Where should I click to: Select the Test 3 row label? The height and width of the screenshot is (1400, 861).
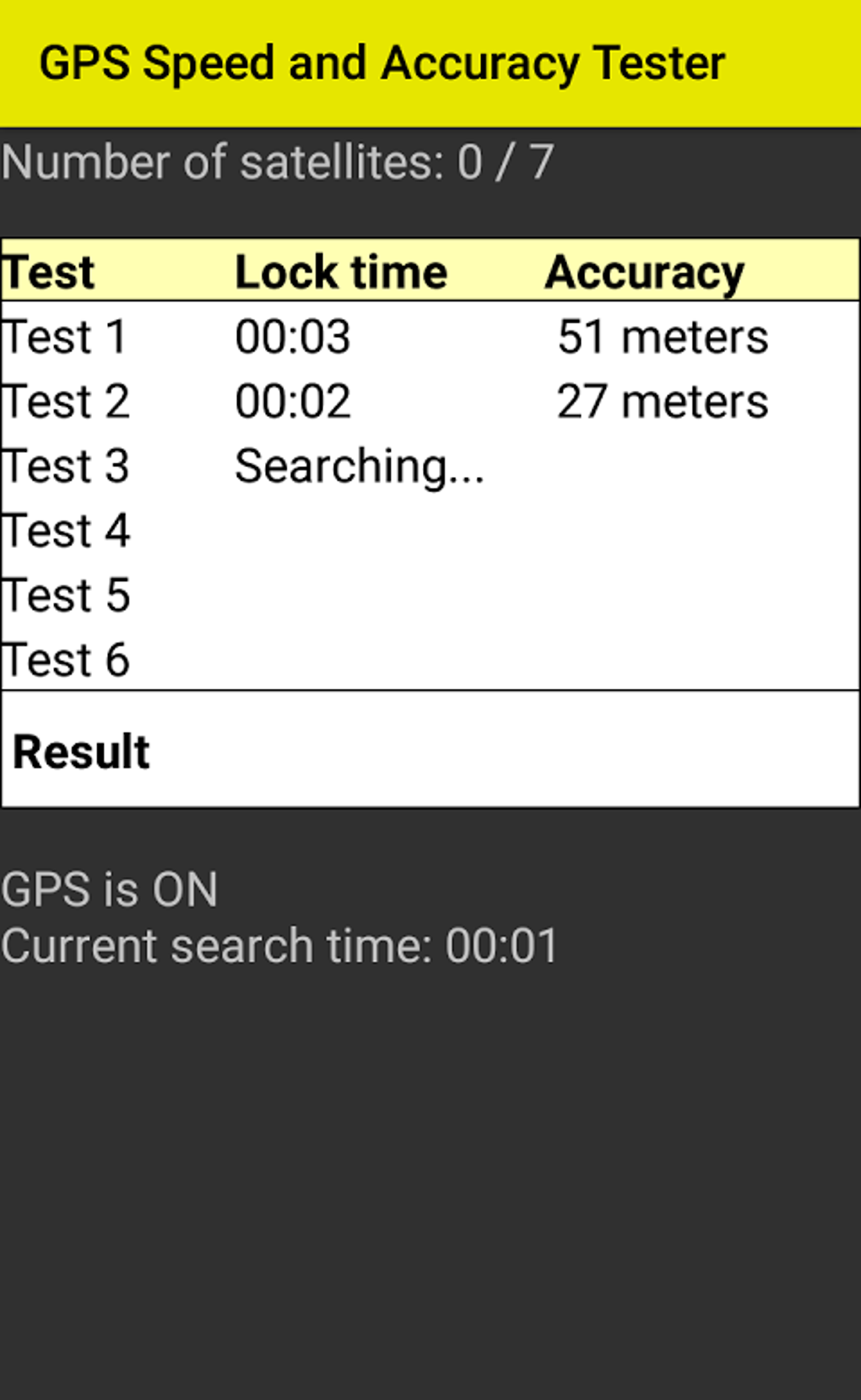click(66, 466)
